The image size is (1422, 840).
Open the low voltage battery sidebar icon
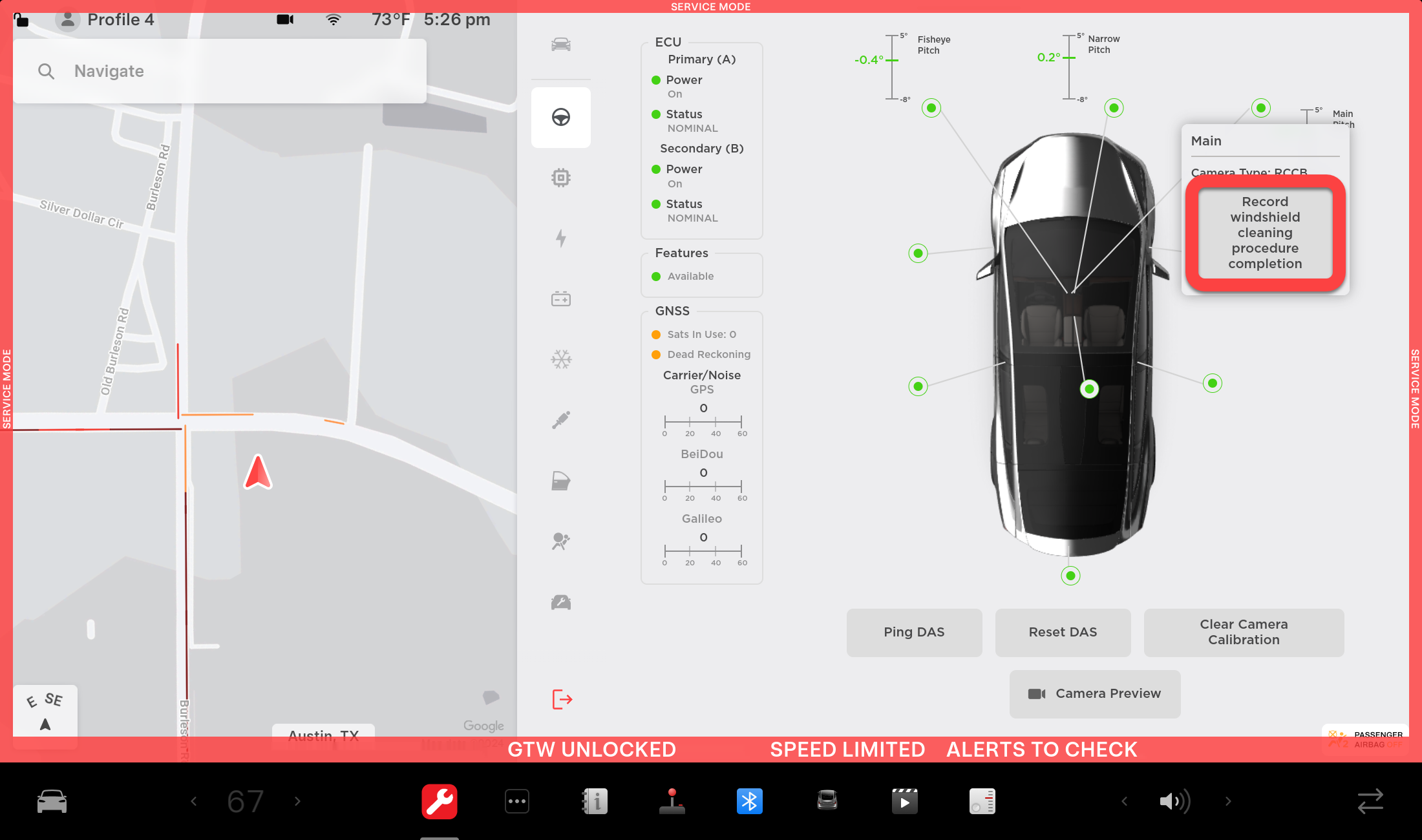tap(560, 299)
